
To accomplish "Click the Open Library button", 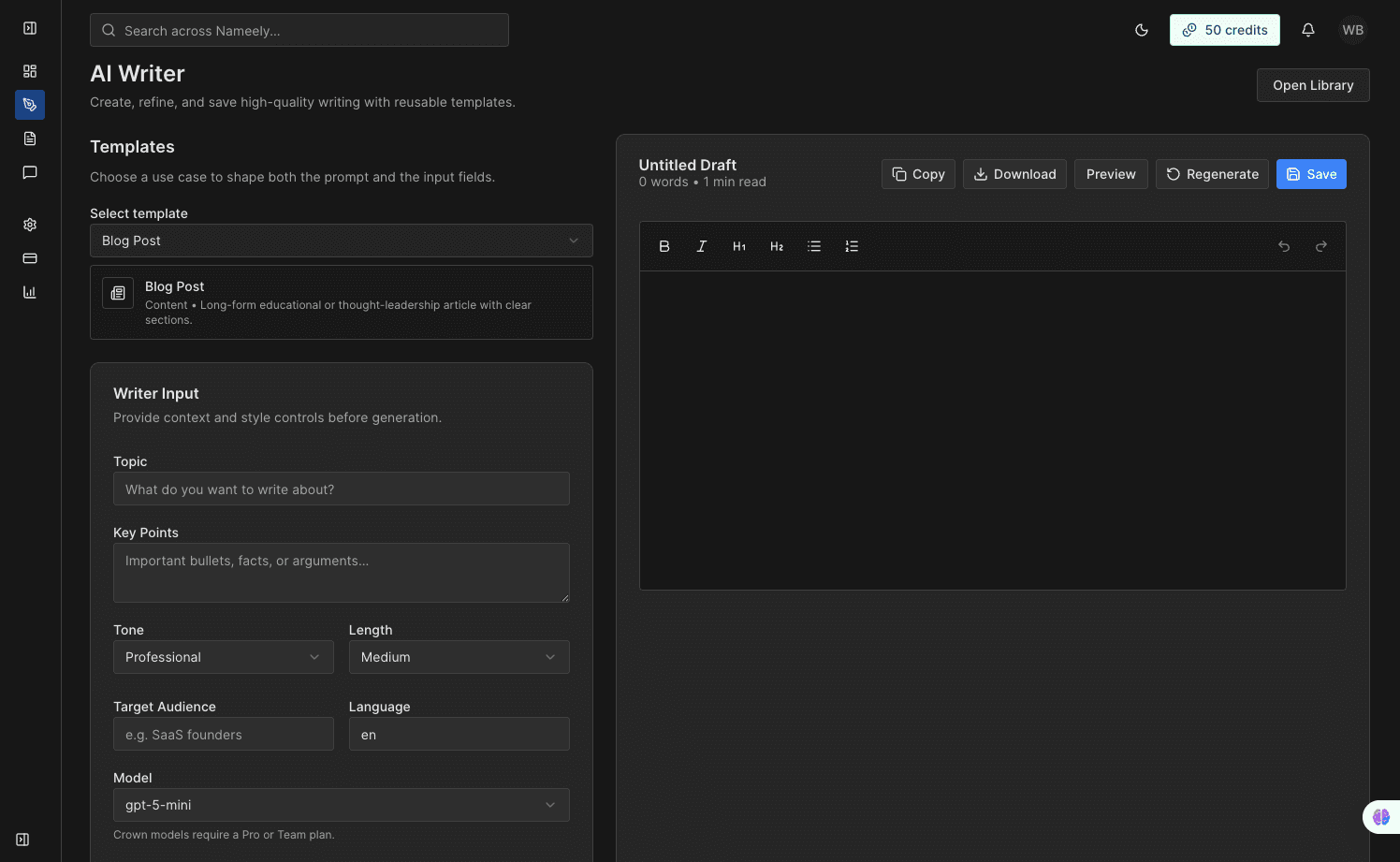I will [x=1313, y=85].
